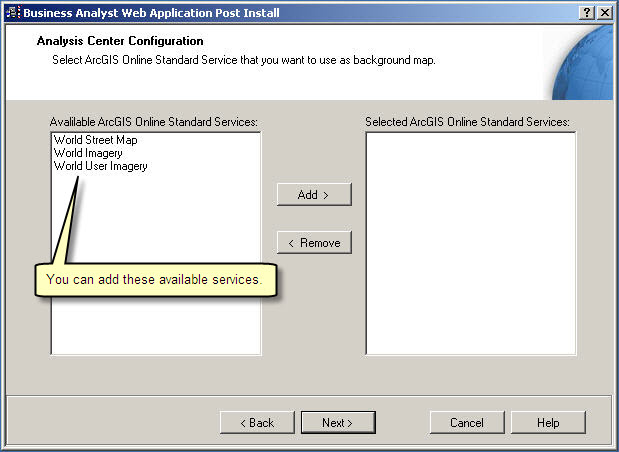Click the Available ArcGIS Online Standard Services label

click(154, 121)
